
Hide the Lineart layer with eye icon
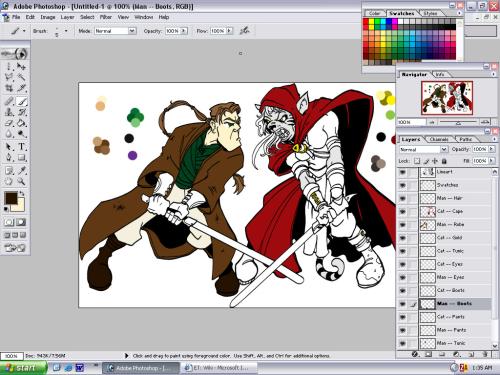pos(403,172)
